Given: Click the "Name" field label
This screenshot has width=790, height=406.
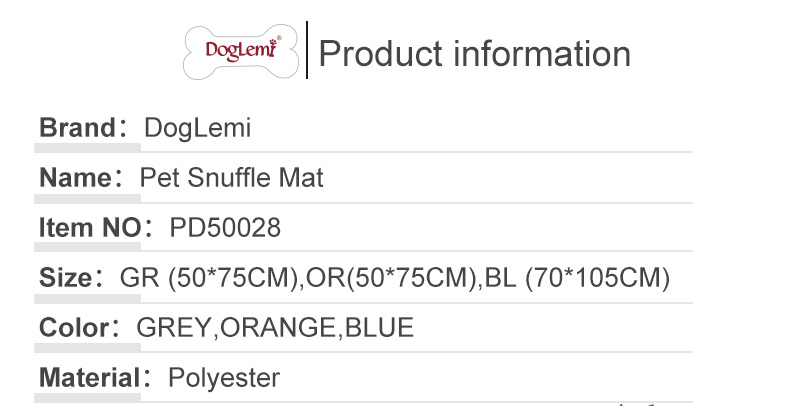Looking at the screenshot, I should click(x=74, y=178).
